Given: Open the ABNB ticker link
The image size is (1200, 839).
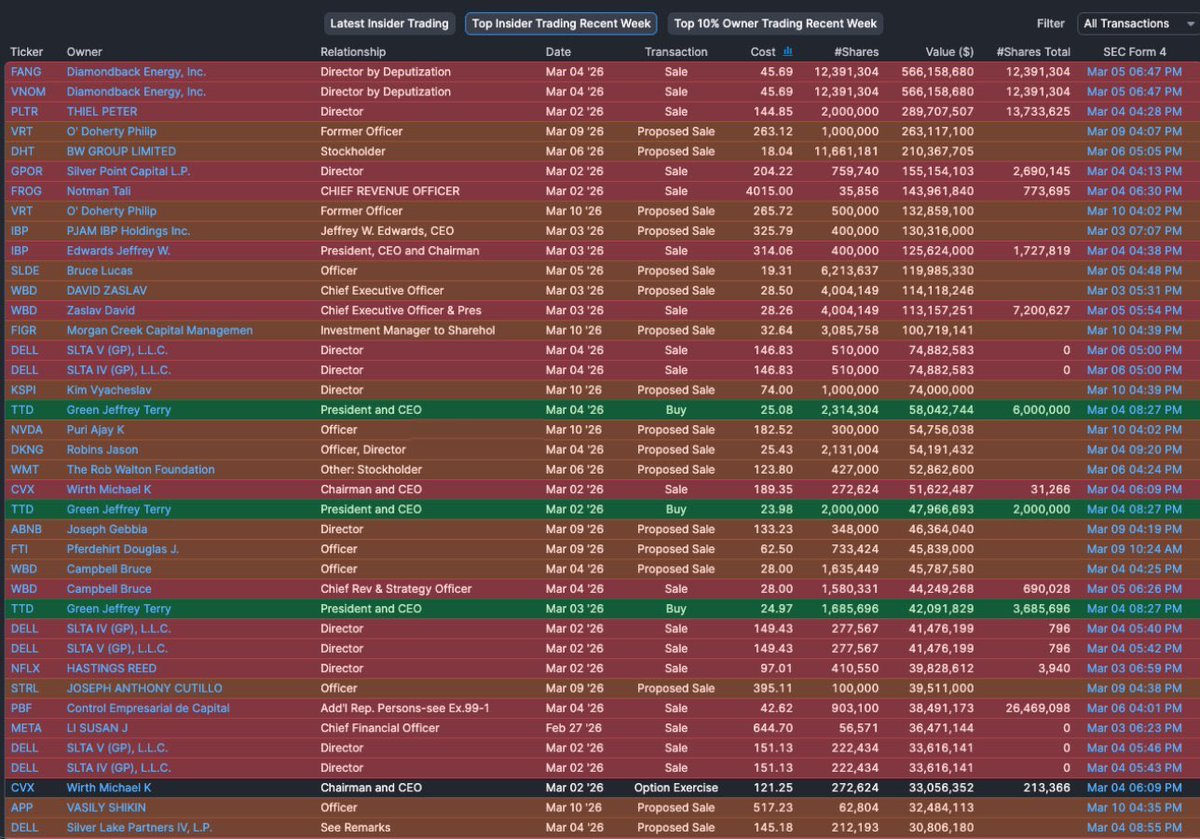Looking at the screenshot, I should [x=26, y=529].
